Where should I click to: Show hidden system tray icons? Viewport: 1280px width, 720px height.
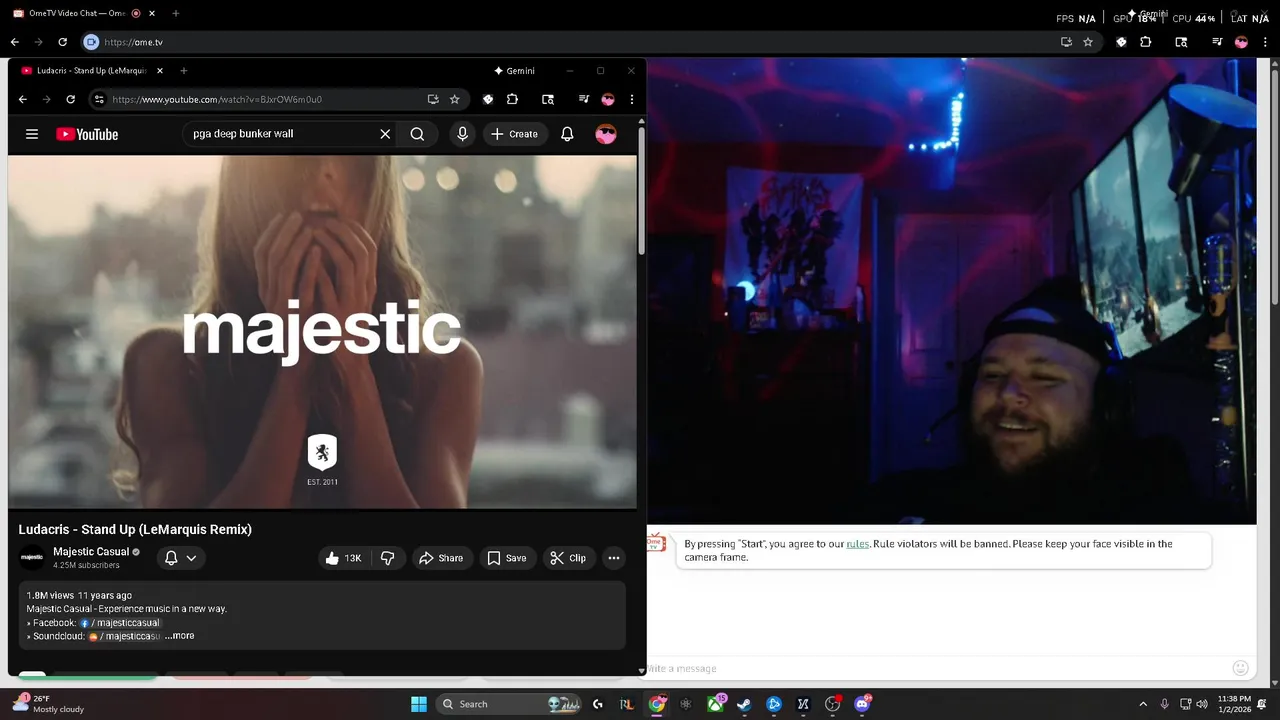pyautogui.click(x=1143, y=704)
